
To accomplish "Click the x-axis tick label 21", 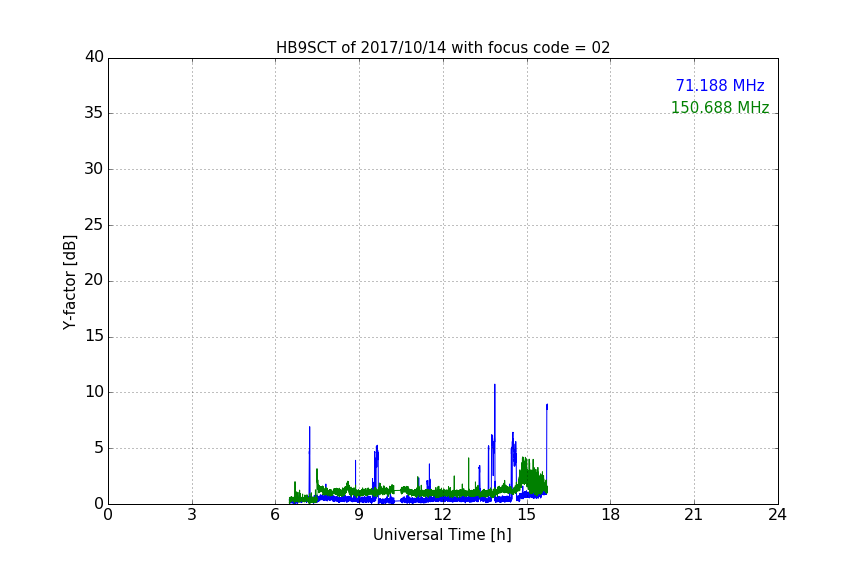I will pos(693,516).
